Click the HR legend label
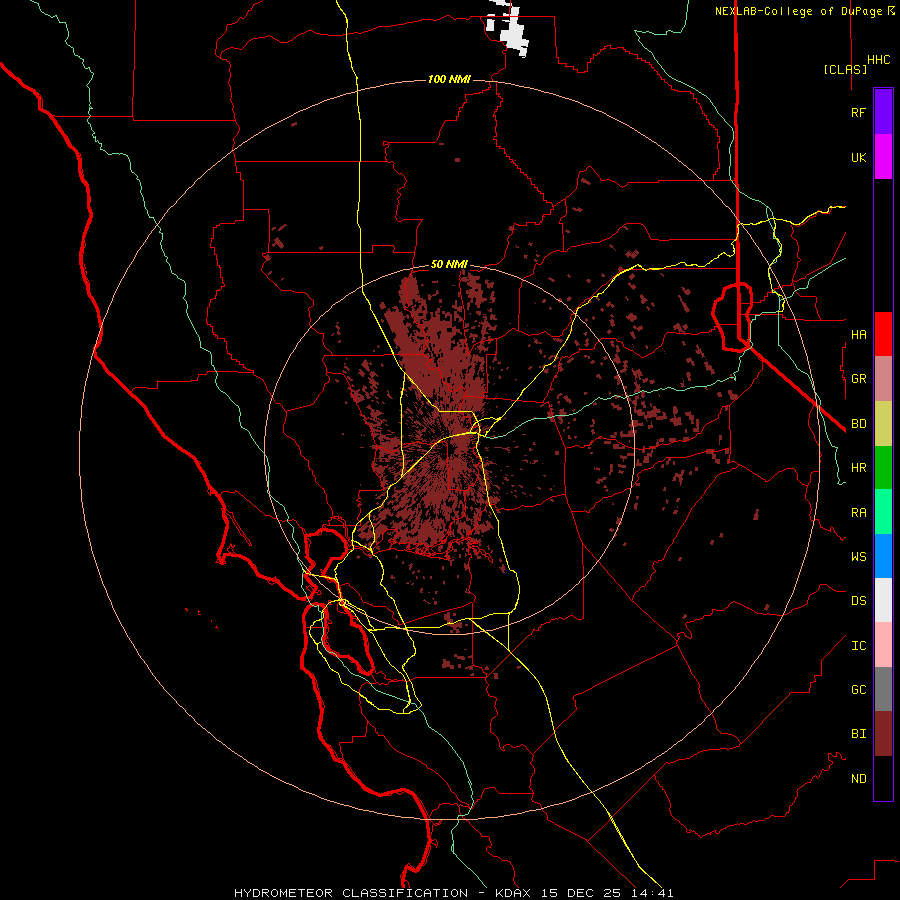The height and width of the screenshot is (900, 900). [858, 468]
